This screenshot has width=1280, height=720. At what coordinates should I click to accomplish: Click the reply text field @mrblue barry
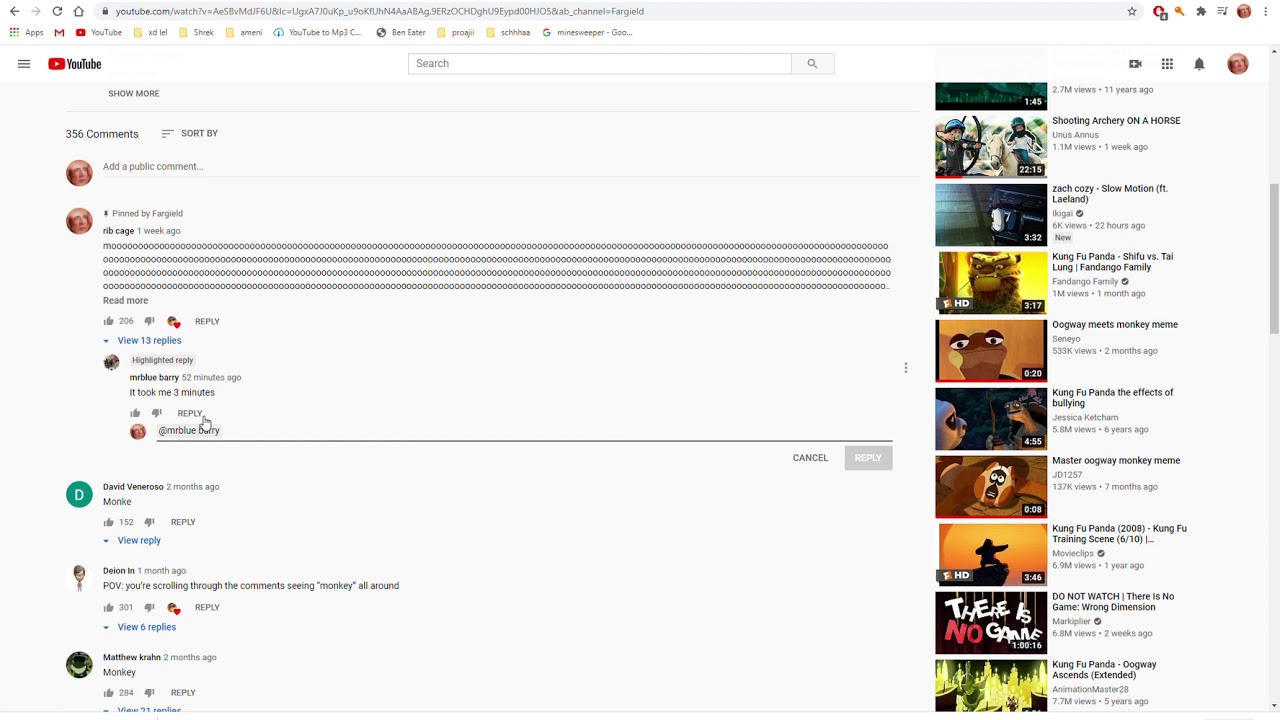coord(524,430)
